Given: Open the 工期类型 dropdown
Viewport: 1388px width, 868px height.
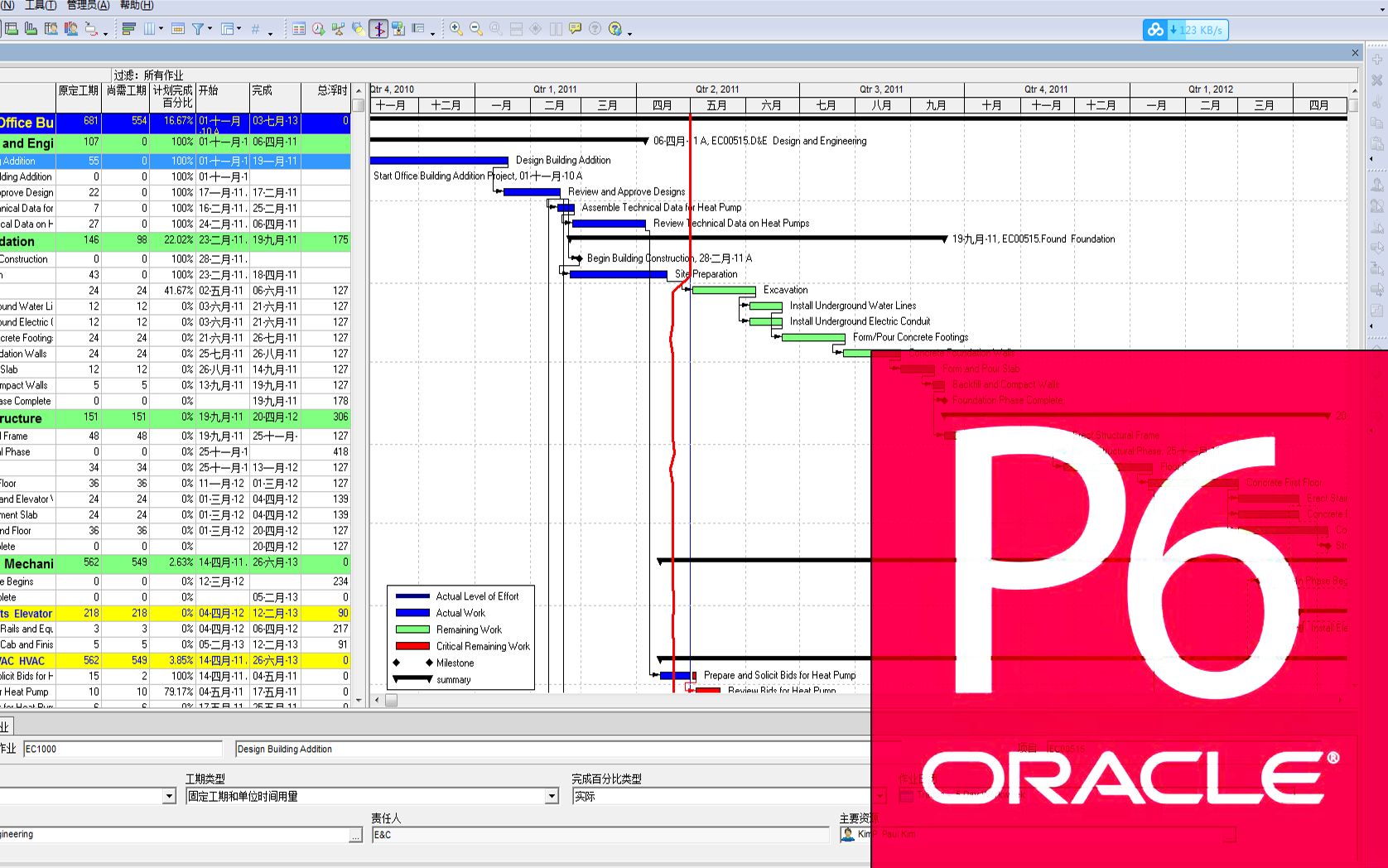Looking at the screenshot, I should (x=552, y=796).
